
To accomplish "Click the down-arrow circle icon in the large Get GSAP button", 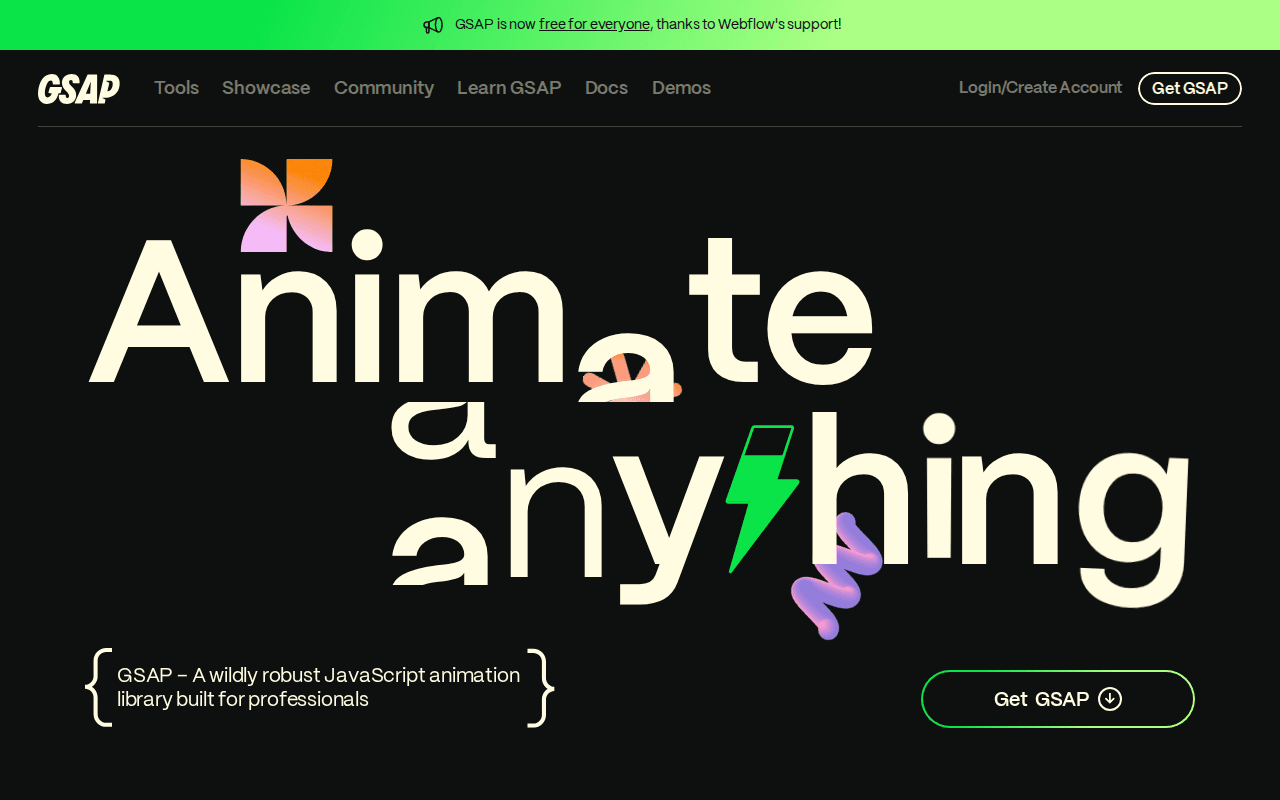I will tap(1110, 699).
